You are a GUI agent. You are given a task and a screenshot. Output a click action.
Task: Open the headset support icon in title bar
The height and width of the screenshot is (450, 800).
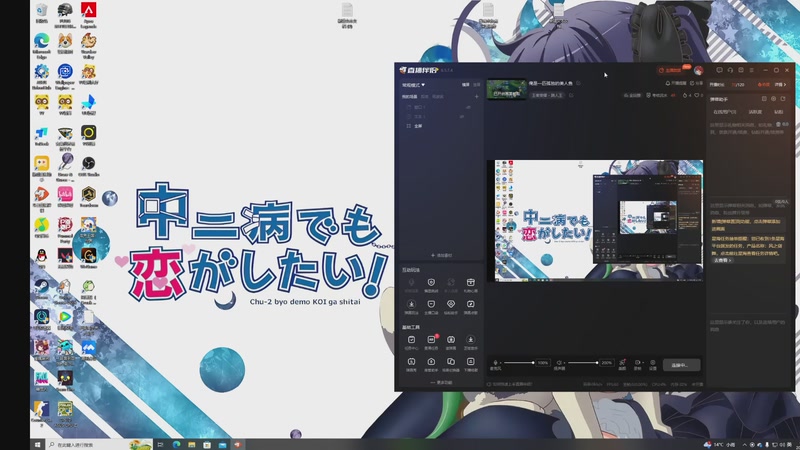point(730,70)
